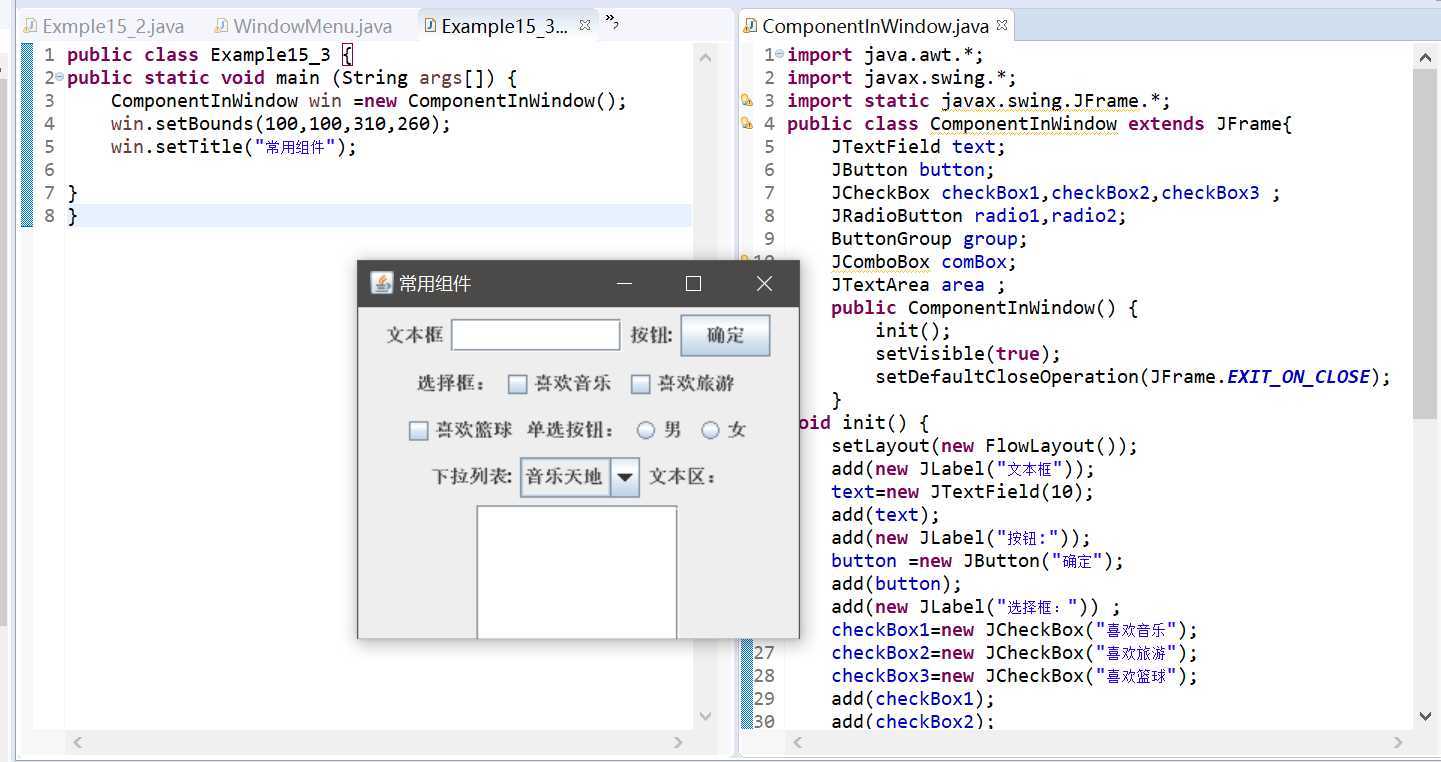Open the 音乐天地 dropdown list

pos(625,477)
